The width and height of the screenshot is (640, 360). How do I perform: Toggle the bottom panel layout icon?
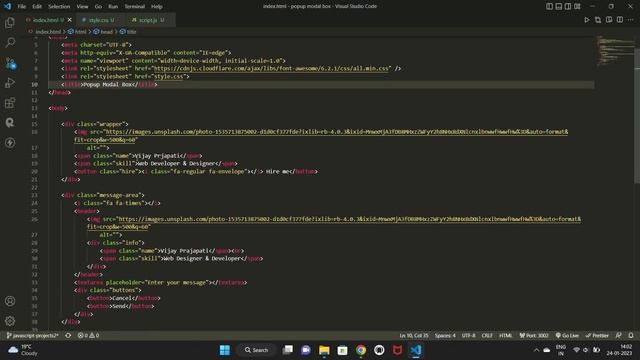(x=559, y=6)
